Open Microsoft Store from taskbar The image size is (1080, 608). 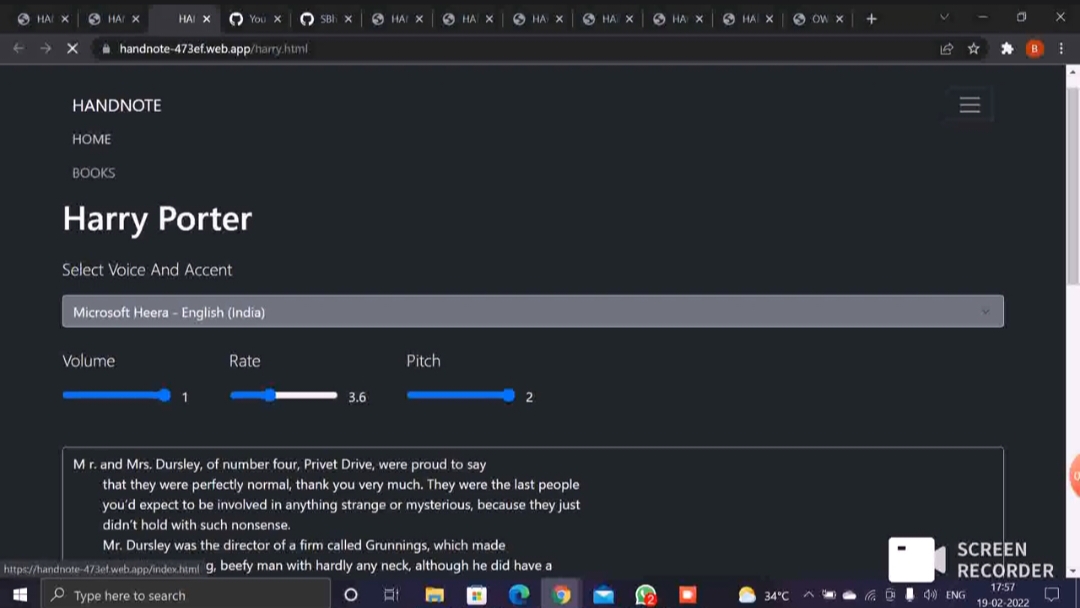(x=477, y=595)
